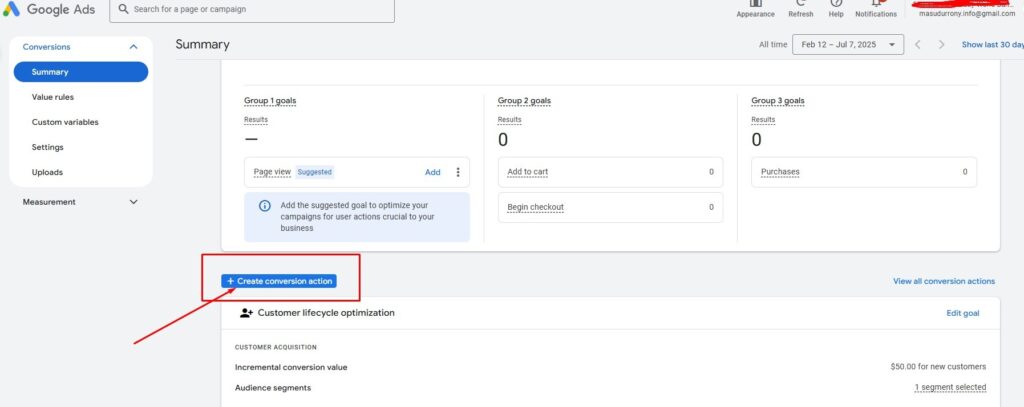Viewport: 1024px width, 407px height.
Task: Open Custom variables in the sidebar
Action: [65, 122]
